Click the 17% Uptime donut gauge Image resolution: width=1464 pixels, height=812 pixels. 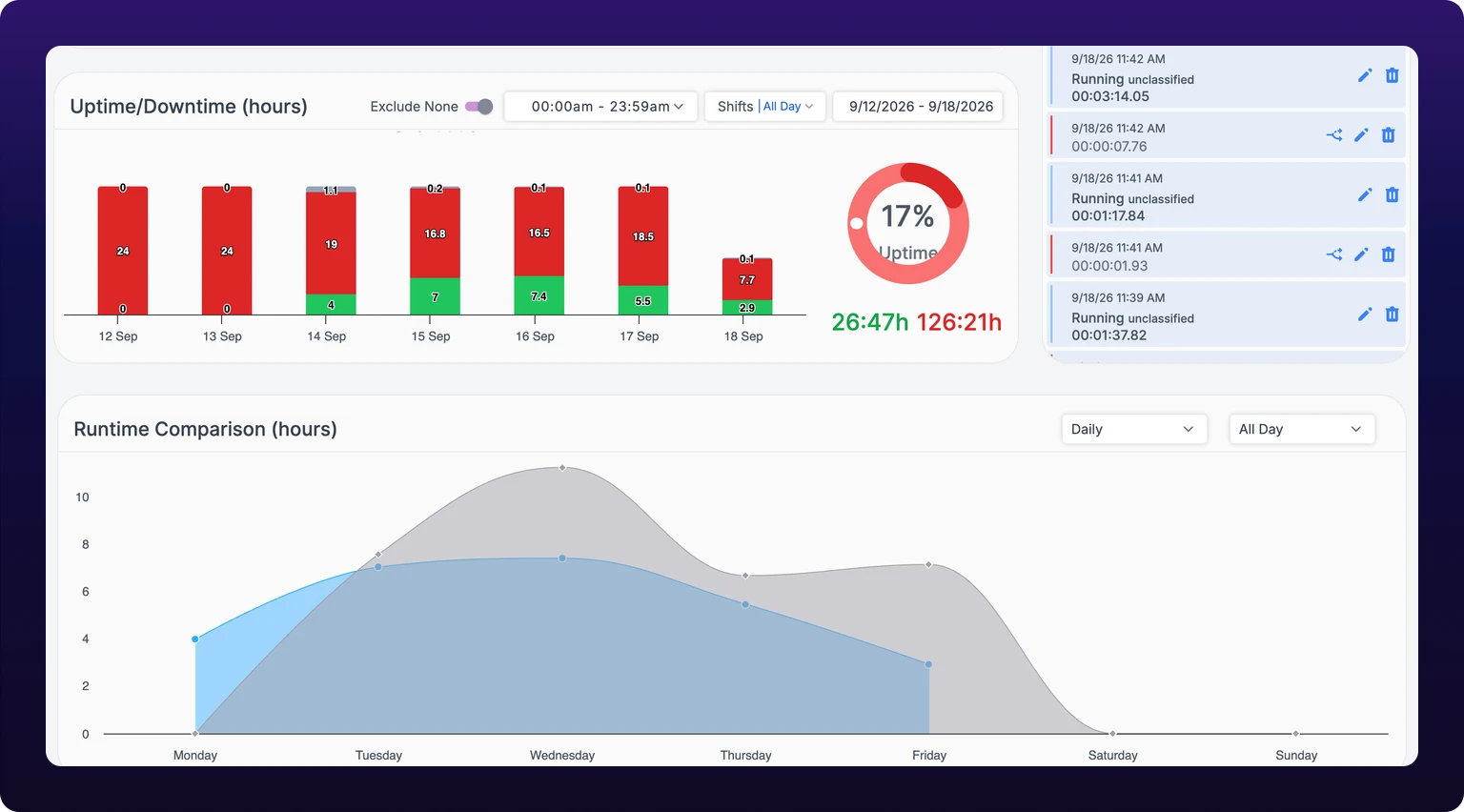point(908,224)
